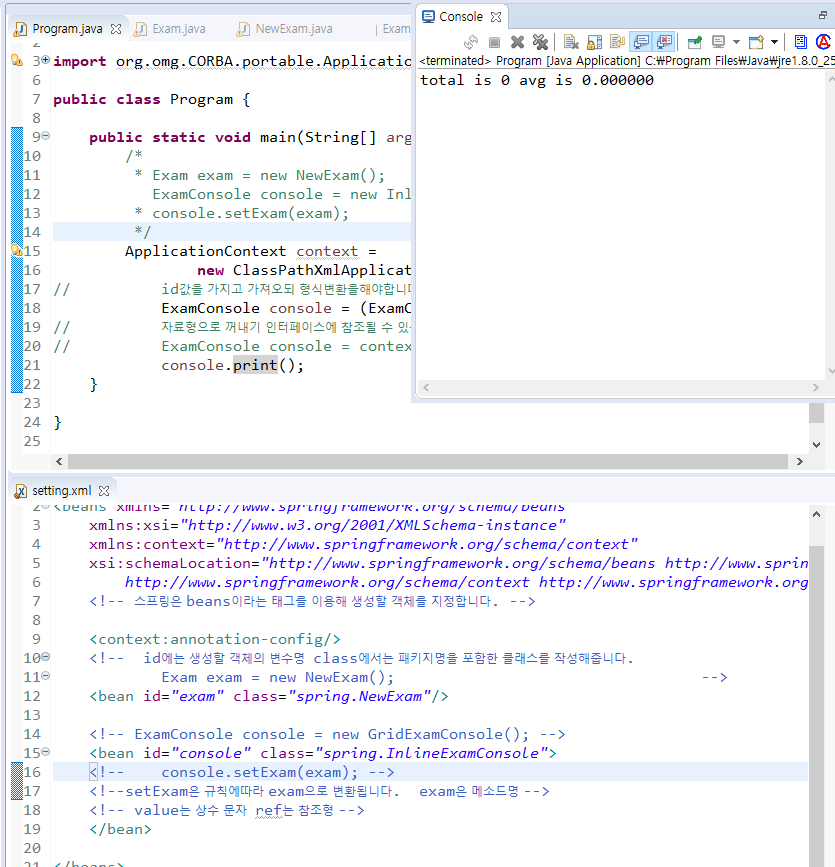Click '</bean>' closing tag on XML line 19
Image resolution: width=835 pixels, height=867 pixels.
pos(121,829)
